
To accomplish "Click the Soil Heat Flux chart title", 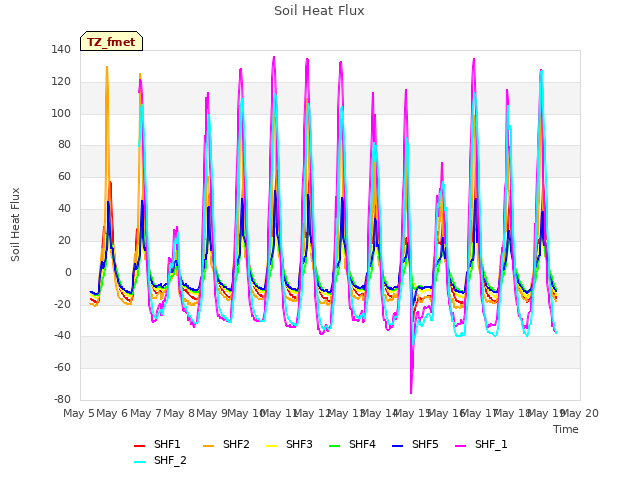I will (319, 11).
